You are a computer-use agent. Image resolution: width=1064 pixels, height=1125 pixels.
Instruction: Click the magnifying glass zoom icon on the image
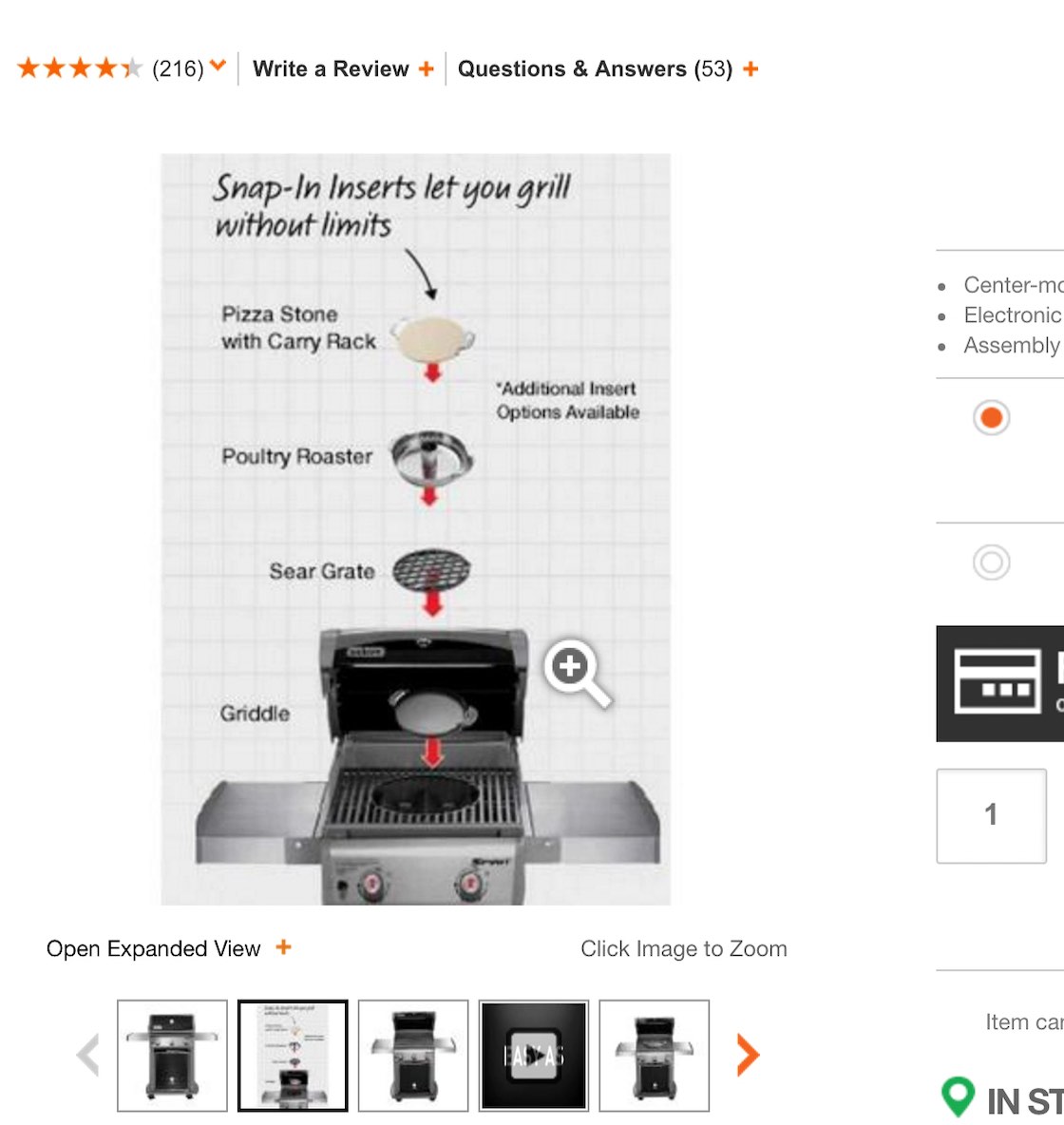[577, 673]
